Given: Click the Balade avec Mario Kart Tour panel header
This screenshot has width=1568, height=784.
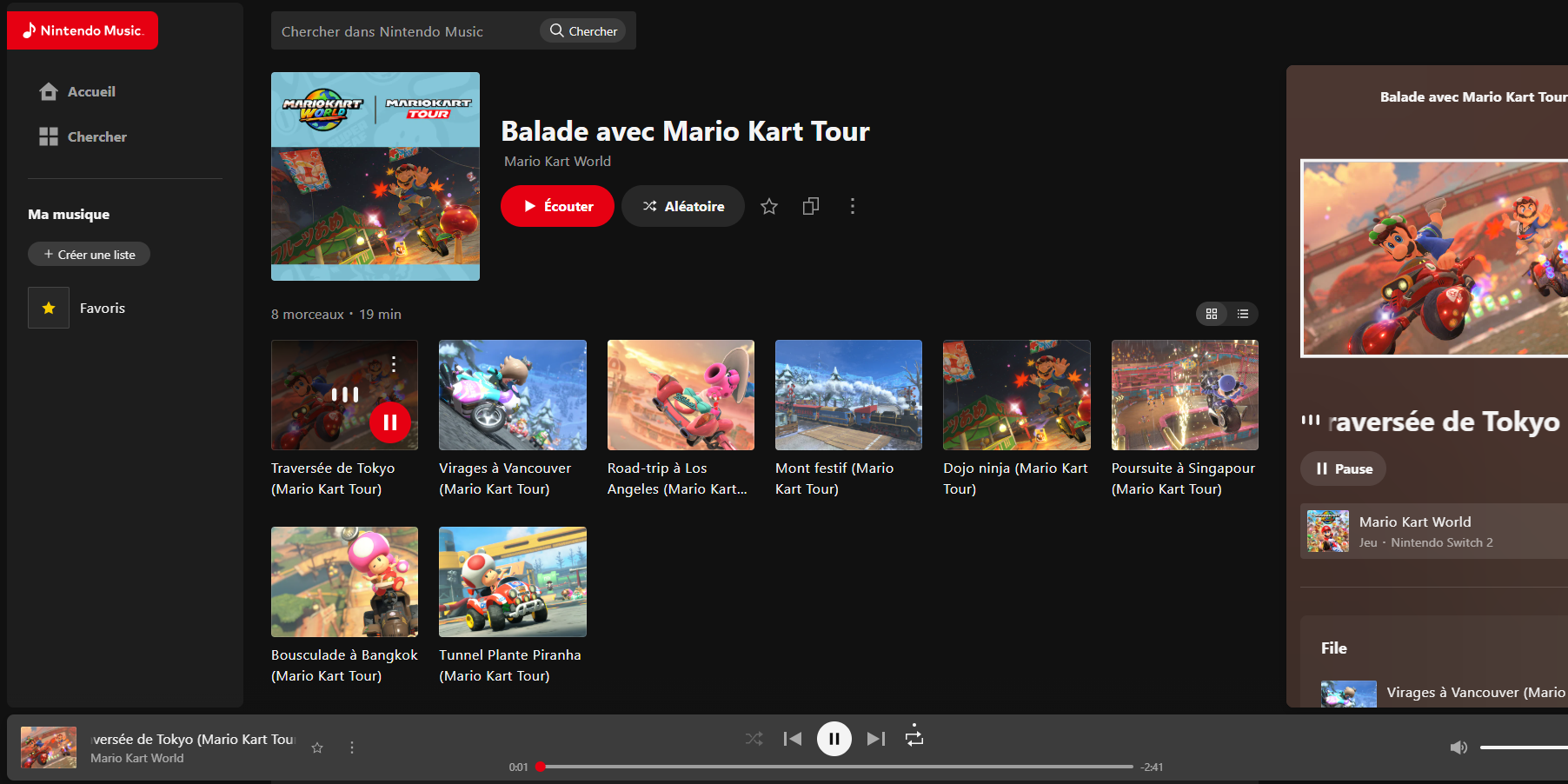Looking at the screenshot, I should [1474, 97].
